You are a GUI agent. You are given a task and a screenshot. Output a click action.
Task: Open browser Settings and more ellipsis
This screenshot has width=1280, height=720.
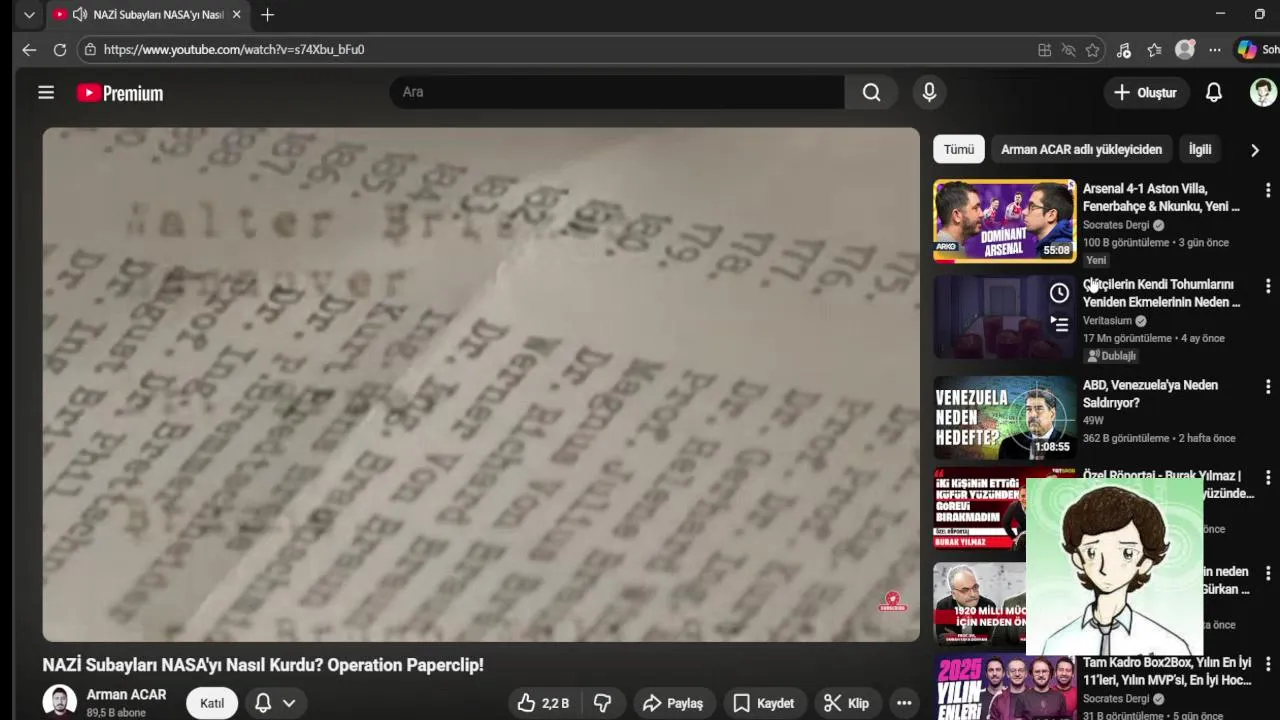click(x=1214, y=50)
